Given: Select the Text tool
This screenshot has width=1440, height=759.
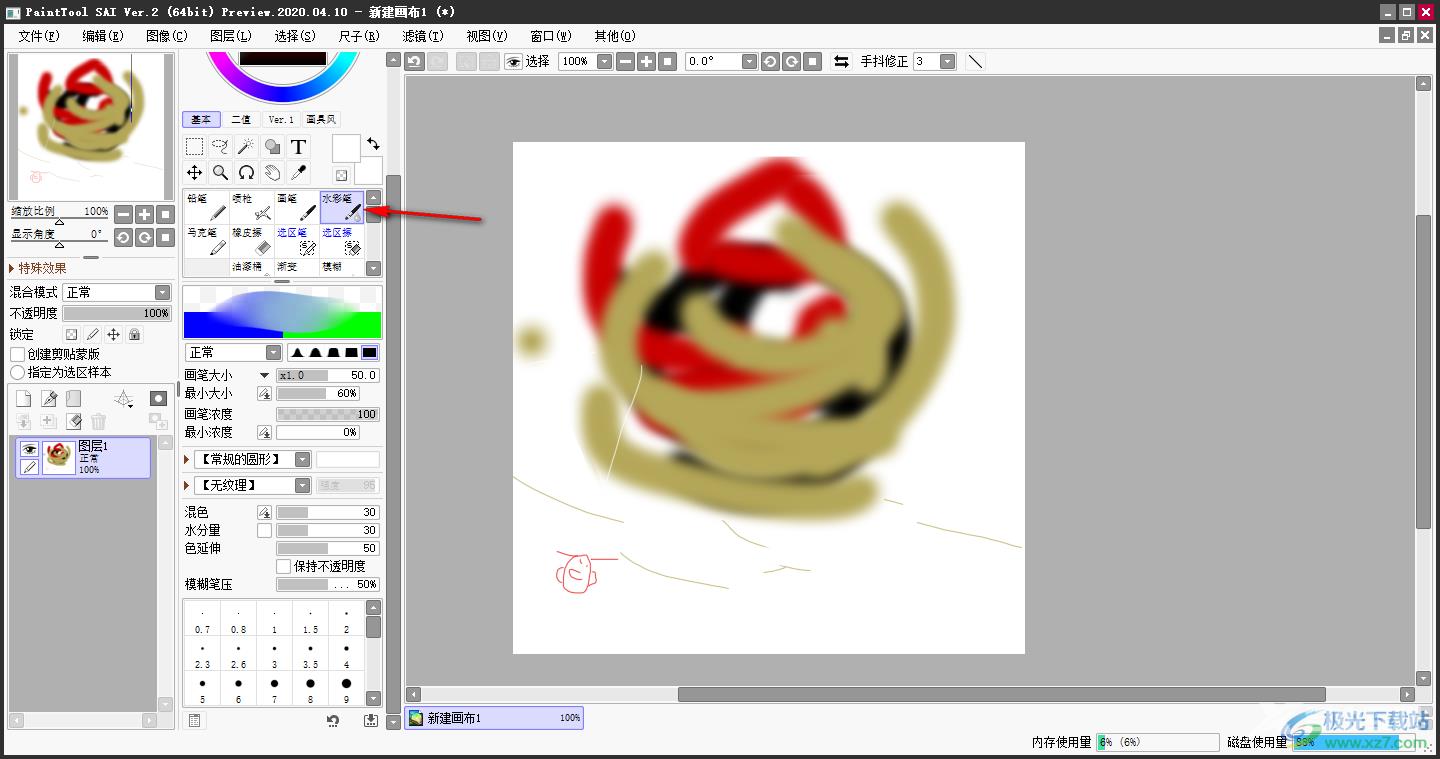Looking at the screenshot, I should (298, 147).
